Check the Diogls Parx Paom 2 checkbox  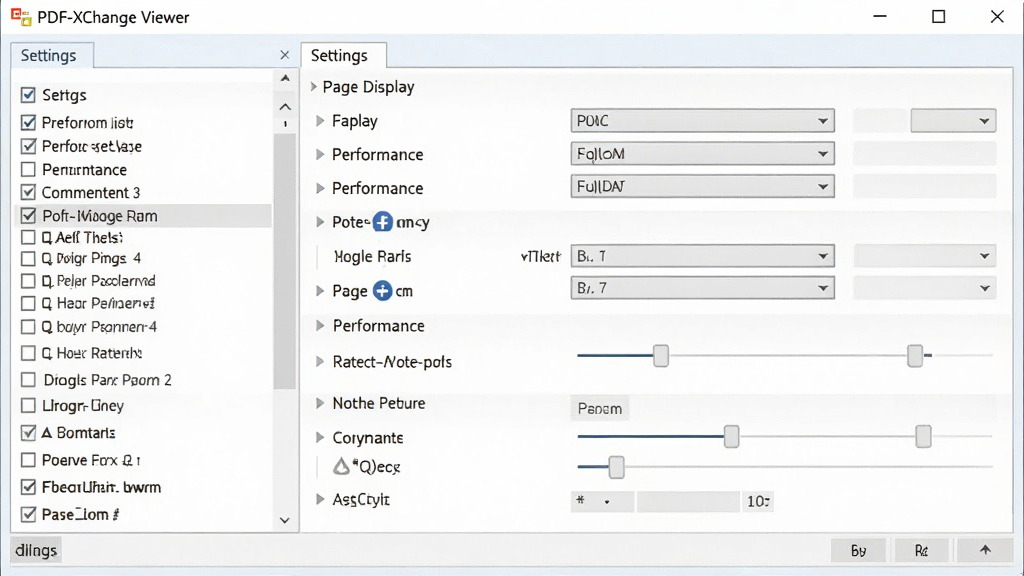click(28, 379)
